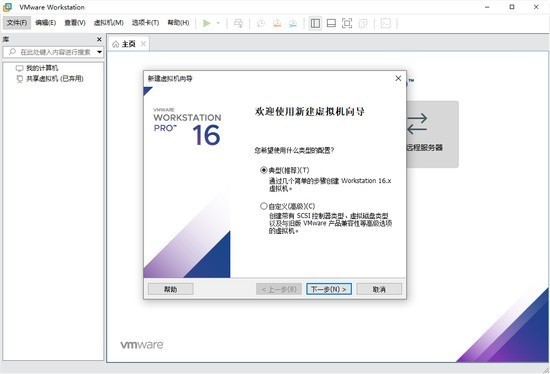Click the 共享虚拟机 shared icon
The width and height of the screenshot is (550, 374).
coord(20,79)
